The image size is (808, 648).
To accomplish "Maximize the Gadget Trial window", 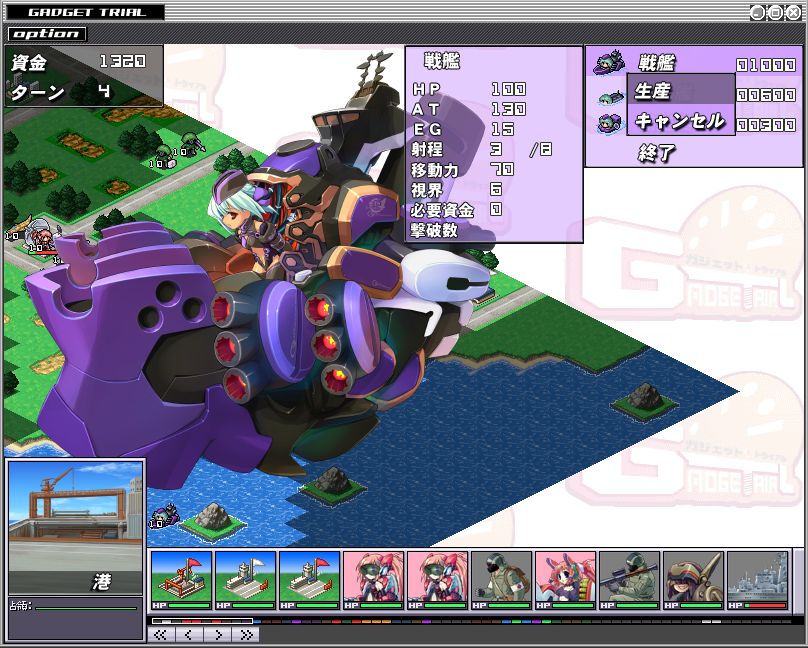I will (775, 13).
